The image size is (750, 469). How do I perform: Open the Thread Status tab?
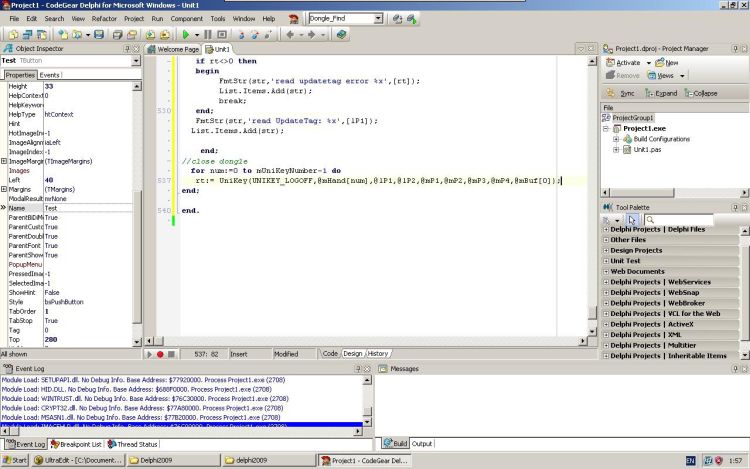tap(133, 444)
